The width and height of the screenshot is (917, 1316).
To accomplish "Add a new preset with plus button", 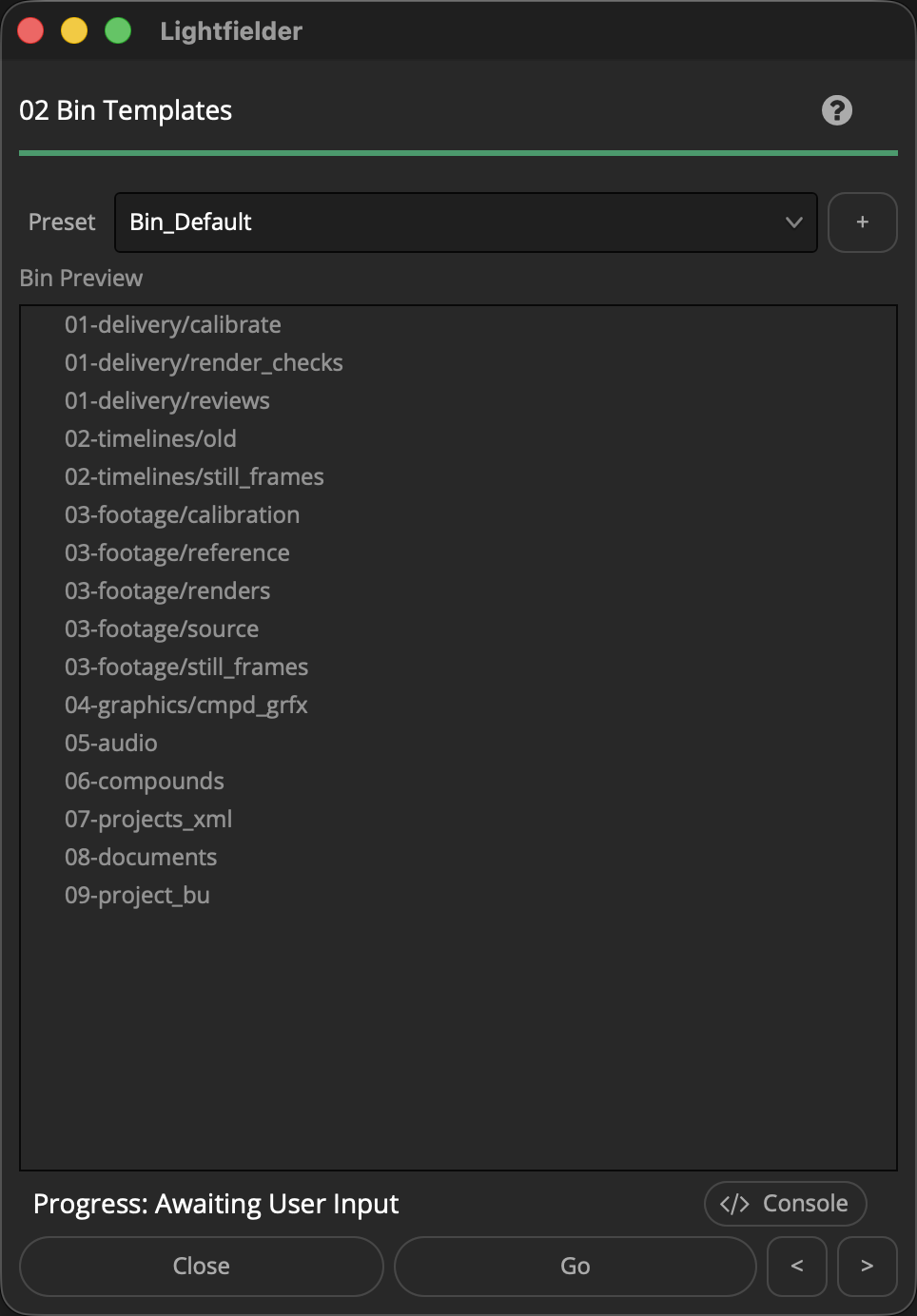I will coord(863,223).
